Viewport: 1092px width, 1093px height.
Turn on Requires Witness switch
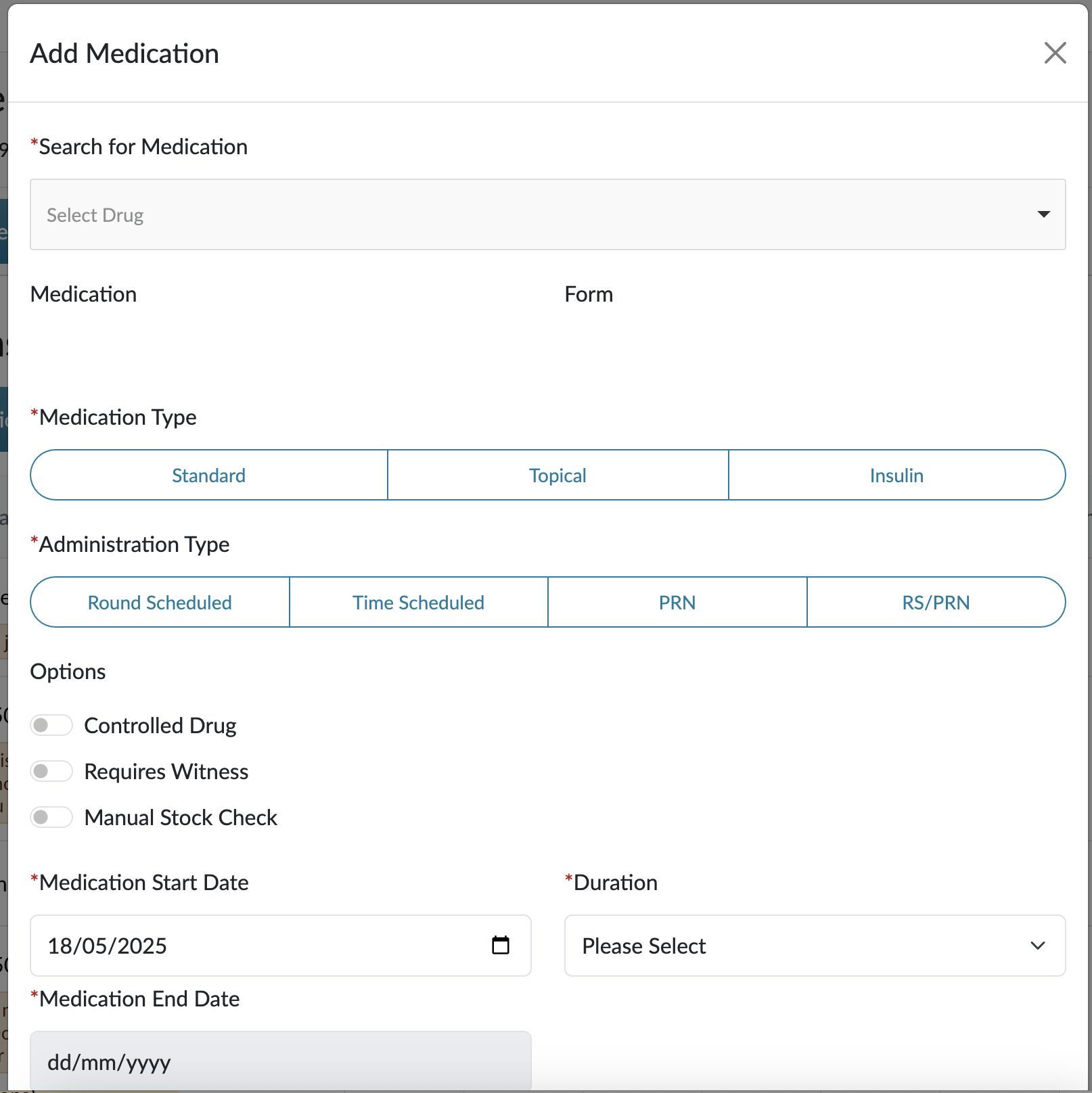[x=51, y=771]
